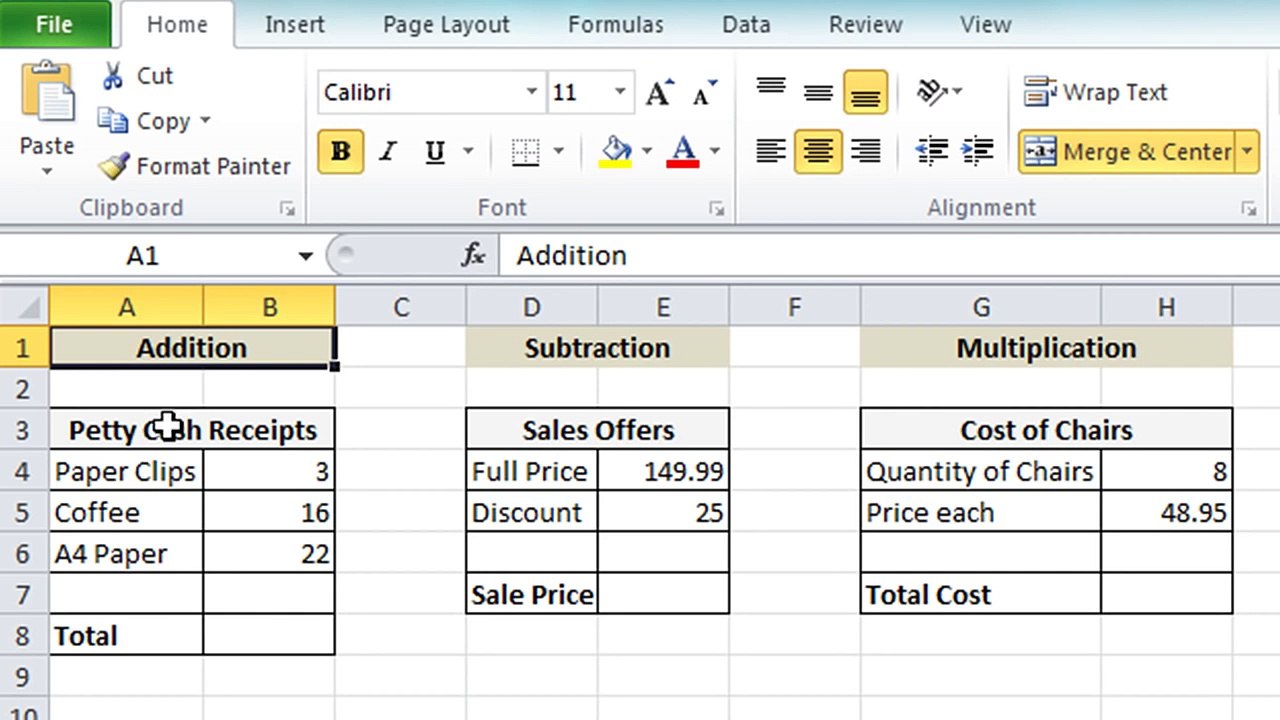Click the empty Total value cell B8

pos(269,635)
